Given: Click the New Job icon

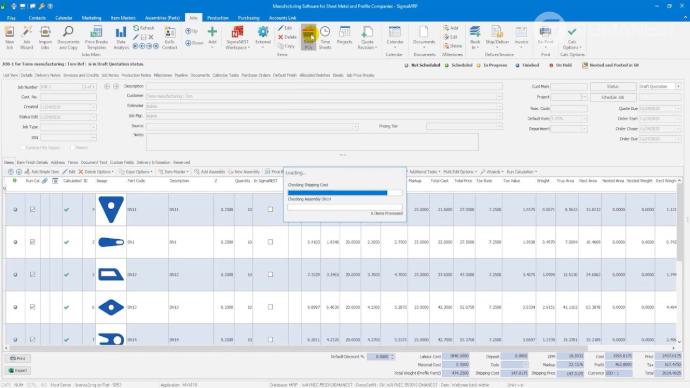Looking at the screenshot, I should tap(9, 37).
